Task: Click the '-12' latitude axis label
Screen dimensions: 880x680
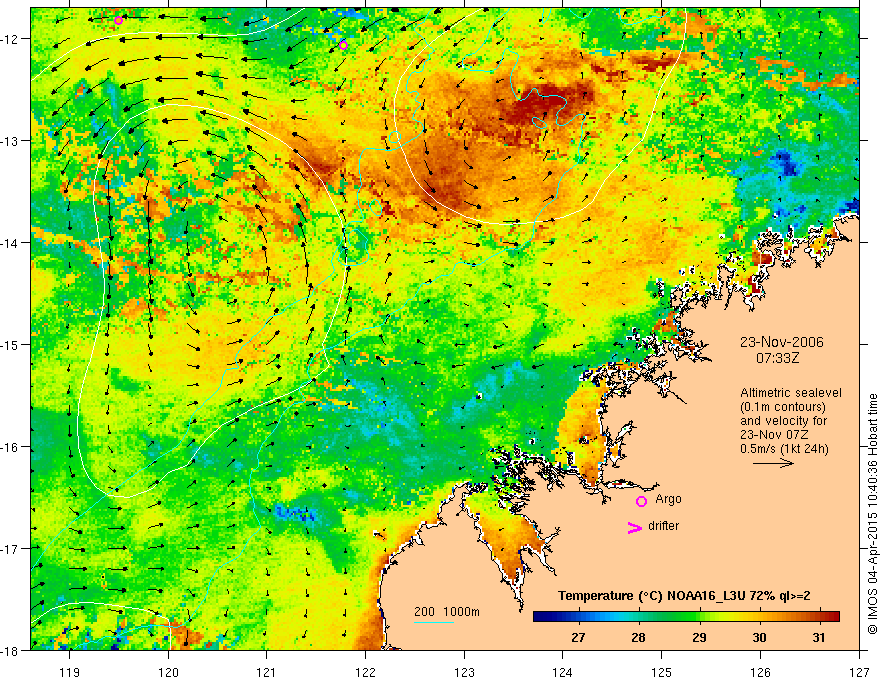Action: tap(12, 39)
